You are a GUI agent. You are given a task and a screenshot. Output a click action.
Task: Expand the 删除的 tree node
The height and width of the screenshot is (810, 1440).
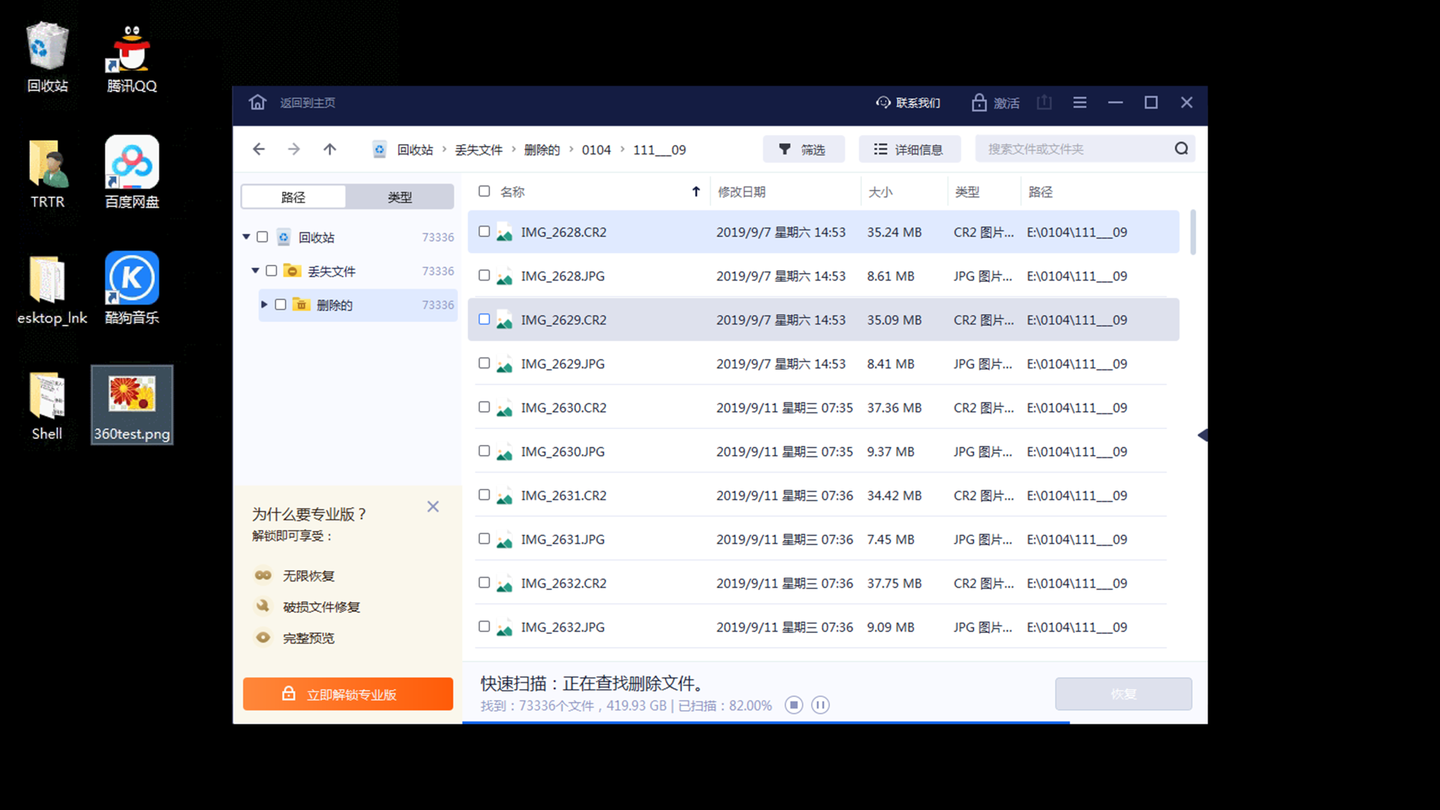264,305
